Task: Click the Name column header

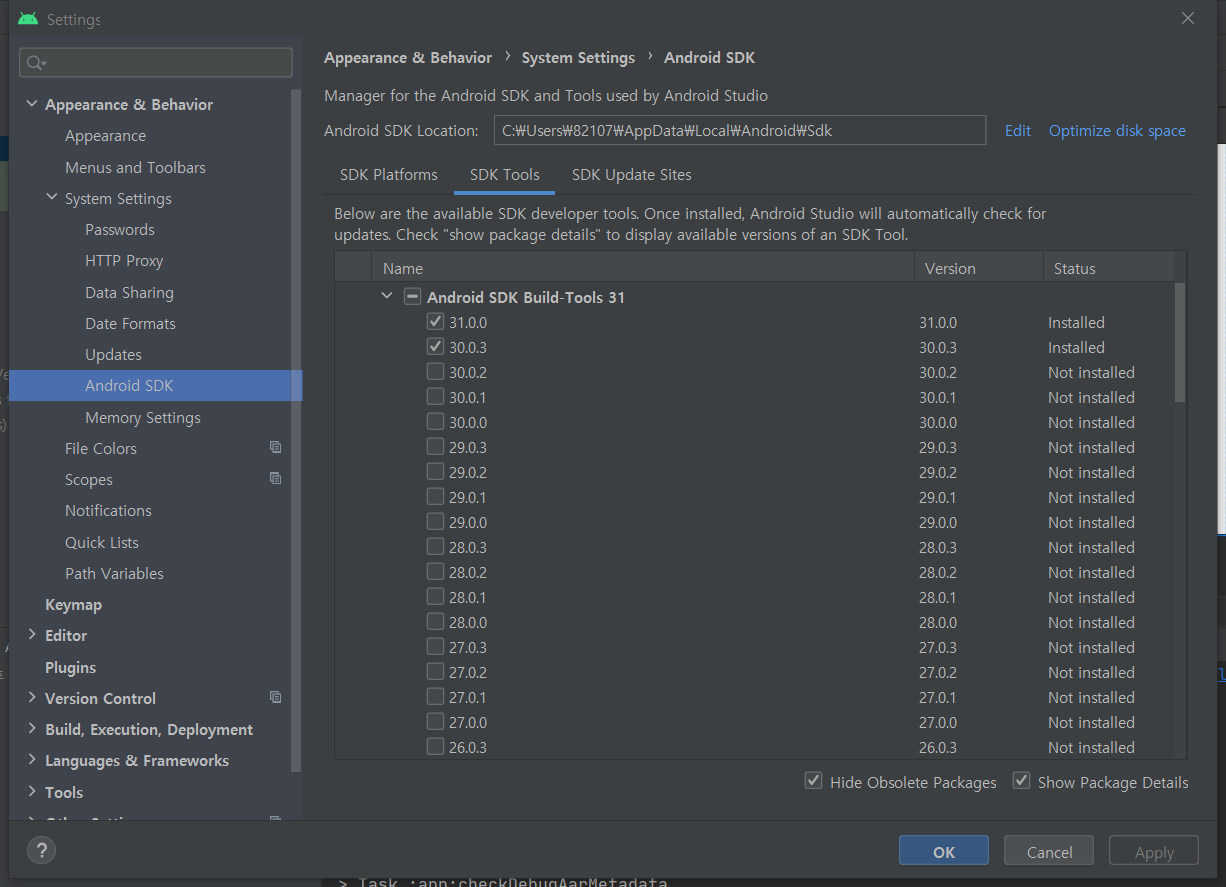Action: [643, 268]
